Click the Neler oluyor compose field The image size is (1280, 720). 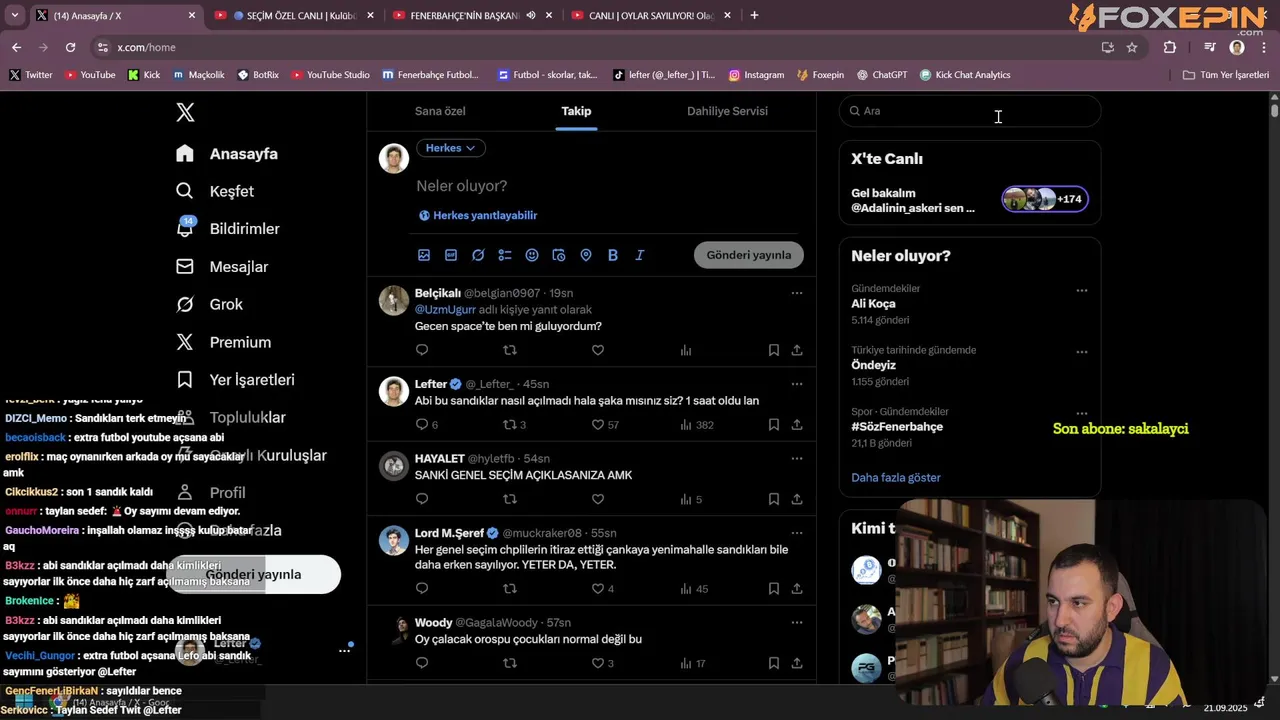(x=608, y=186)
